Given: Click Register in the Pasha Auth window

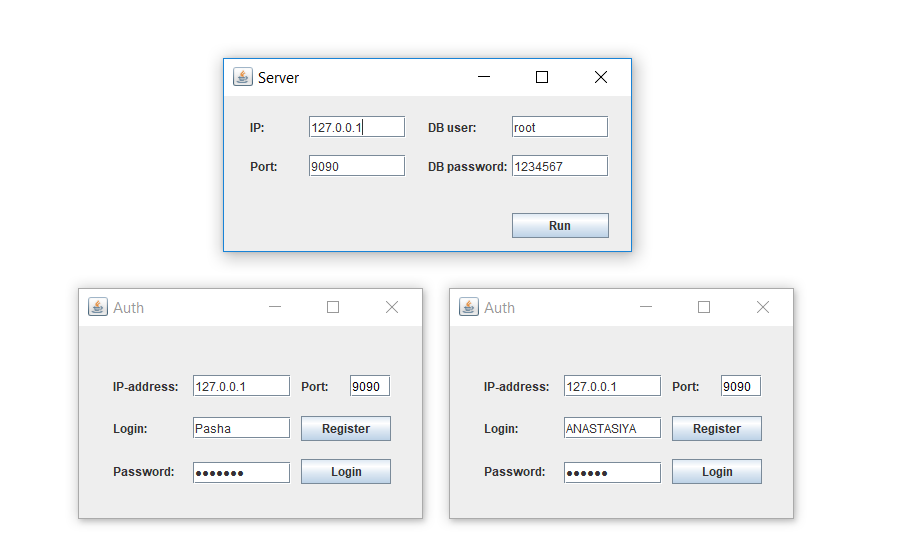Looking at the screenshot, I should tap(346, 429).
